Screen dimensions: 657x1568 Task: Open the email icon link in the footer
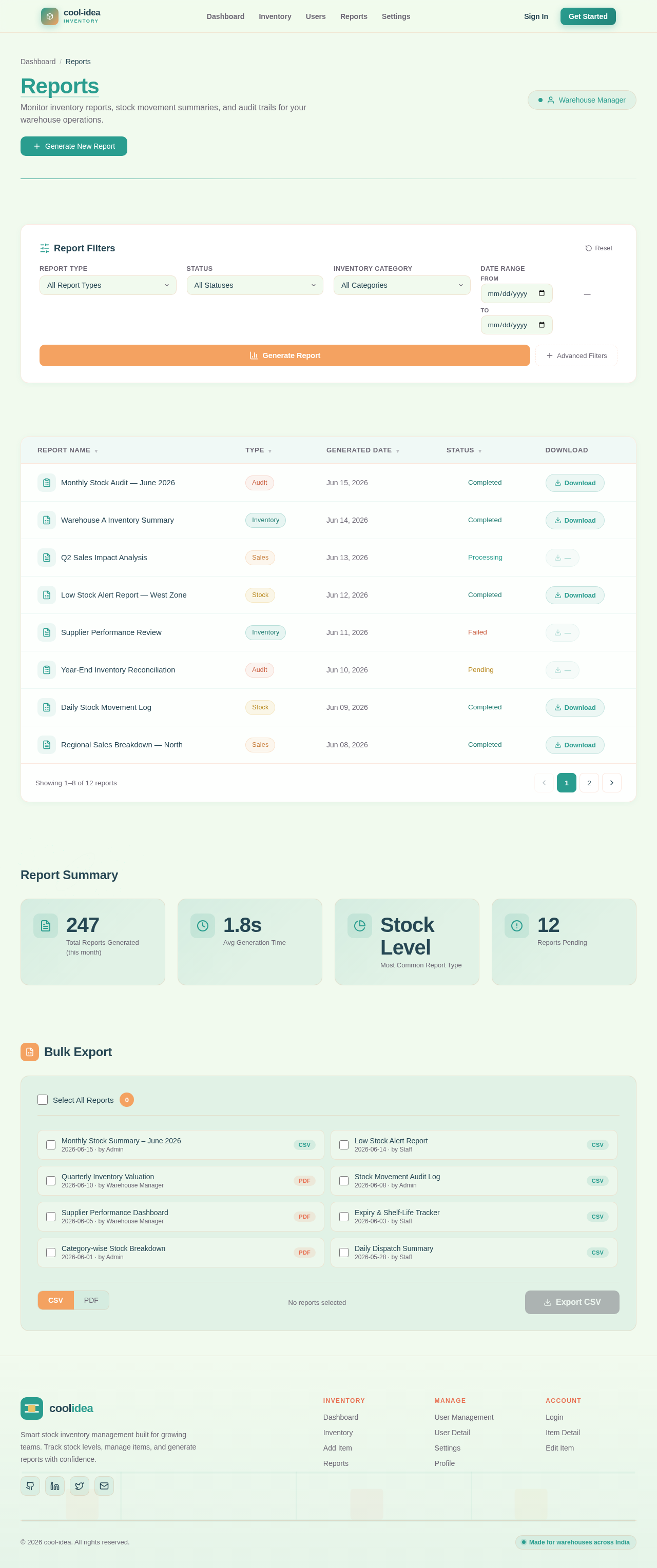click(104, 1486)
